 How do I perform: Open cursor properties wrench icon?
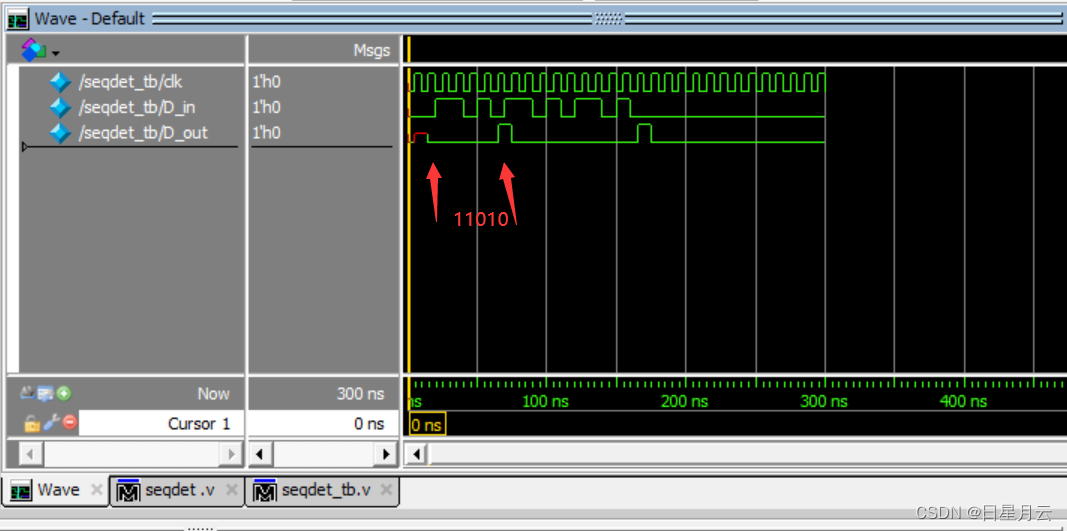point(51,423)
